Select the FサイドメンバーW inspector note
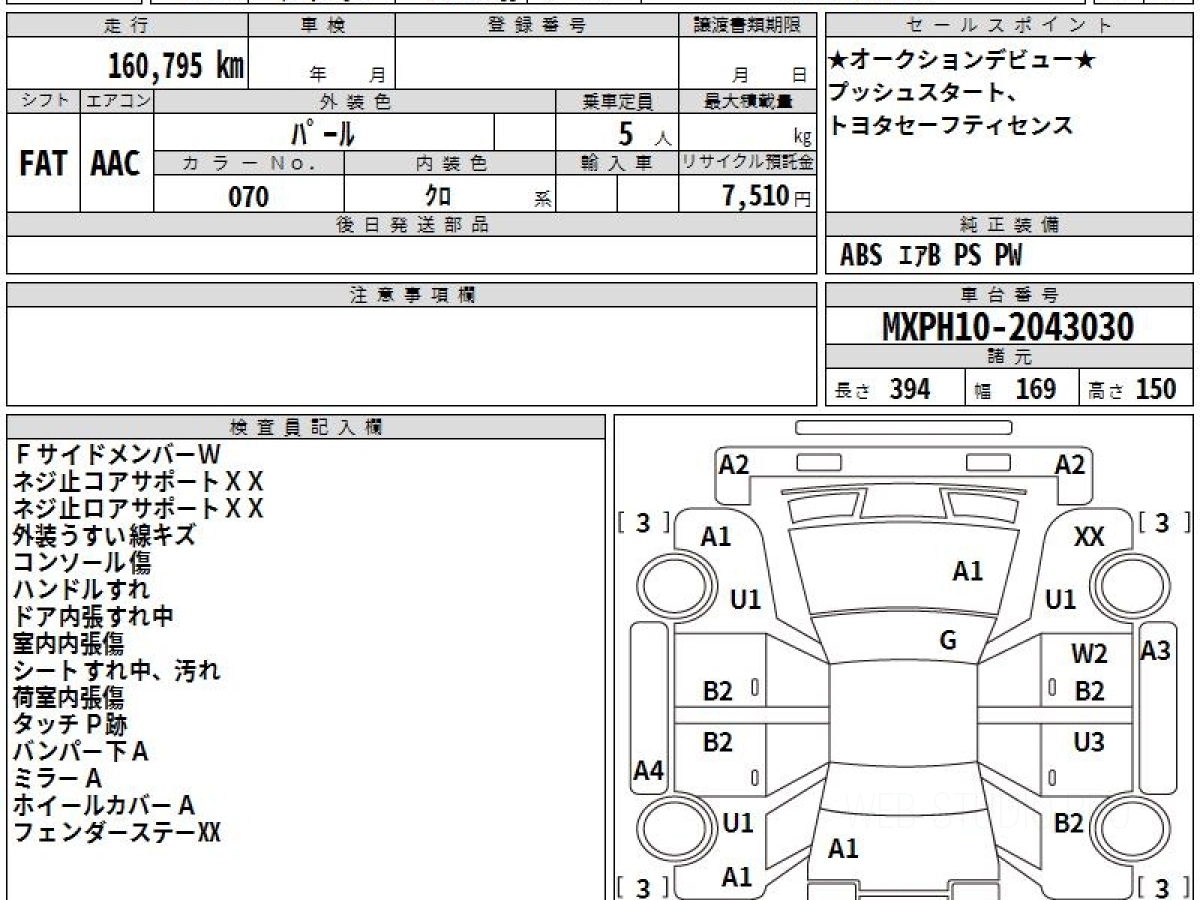This screenshot has width=1200, height=900. (117, 455)
